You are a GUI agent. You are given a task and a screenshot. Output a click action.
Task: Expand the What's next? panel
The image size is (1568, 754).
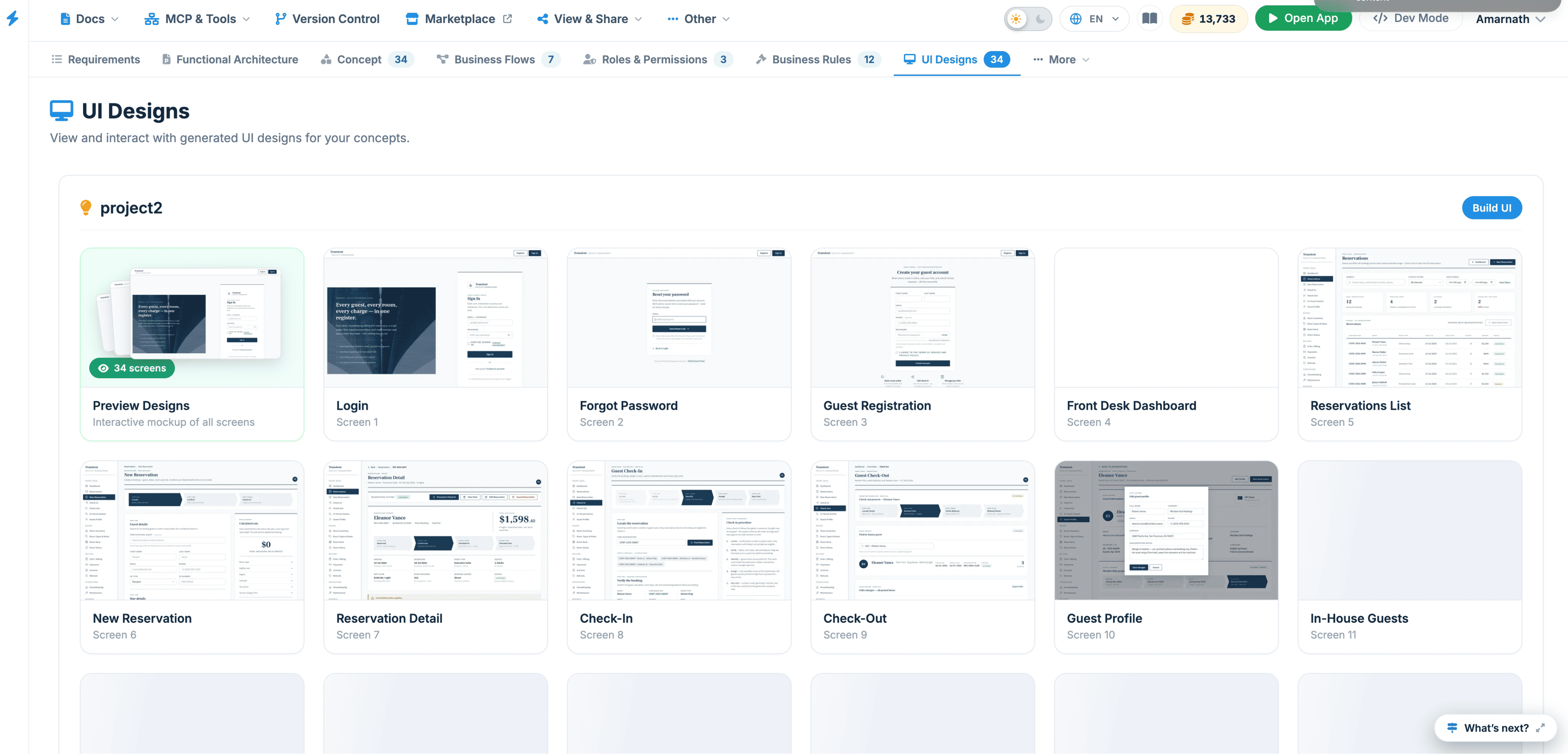click(x=1495, y=728)
